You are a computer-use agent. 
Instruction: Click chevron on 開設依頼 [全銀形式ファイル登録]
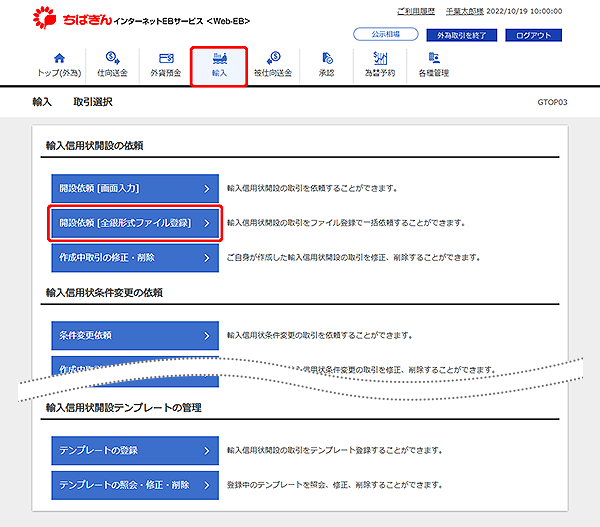[207, 223]
